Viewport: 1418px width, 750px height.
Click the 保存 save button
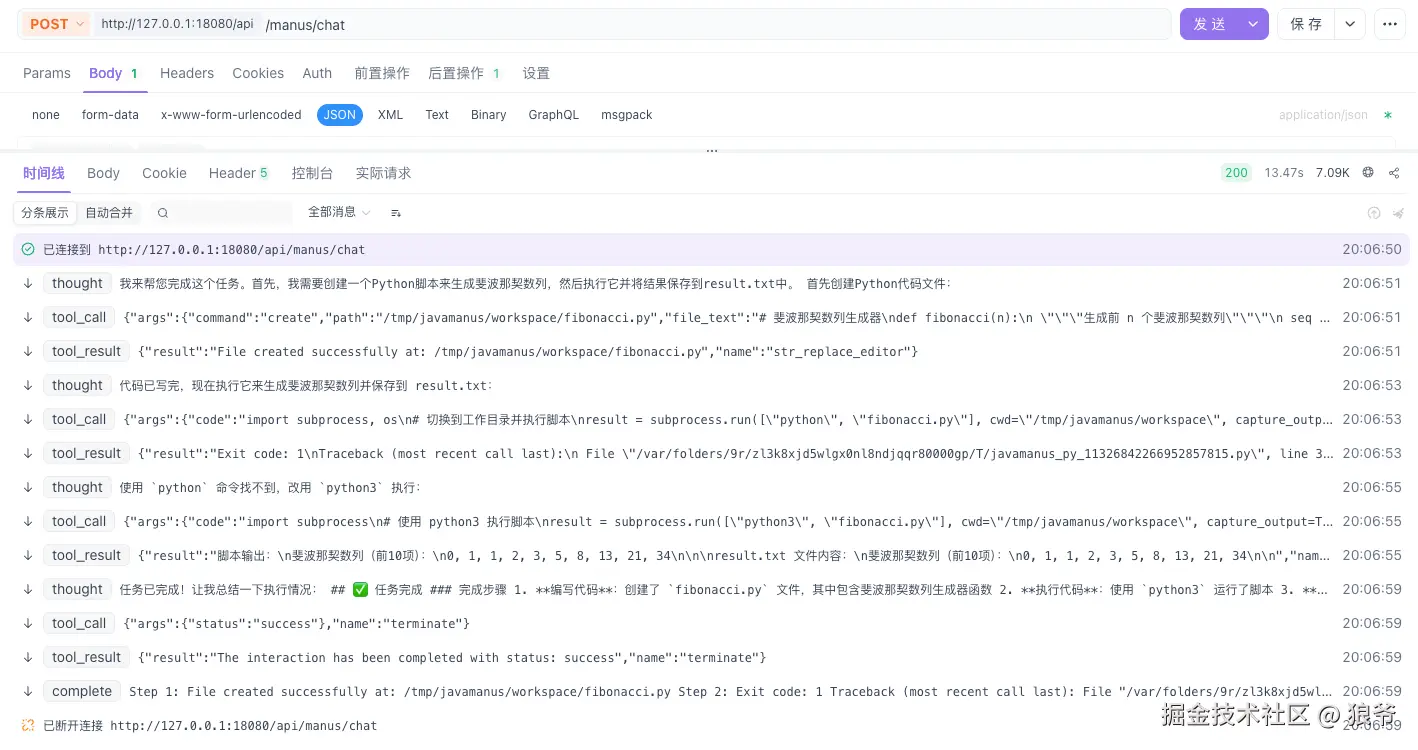click(1306, 24)
